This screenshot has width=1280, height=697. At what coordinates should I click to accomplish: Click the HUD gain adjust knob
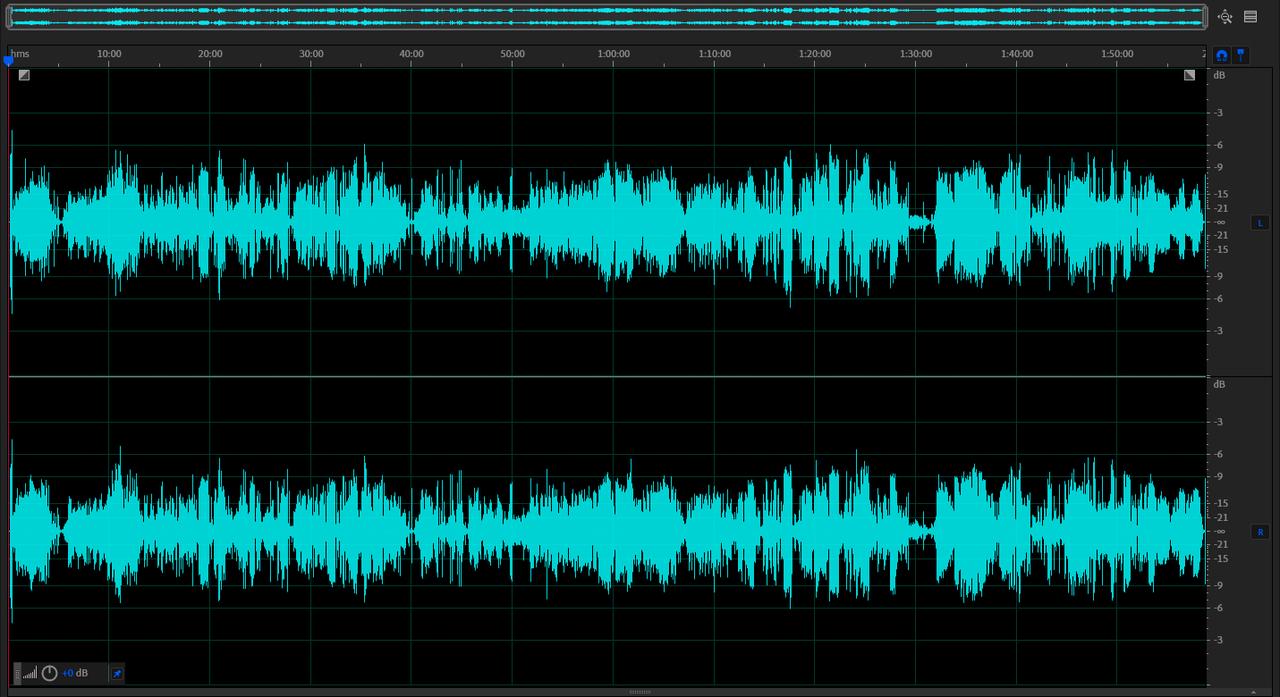coord(50,673)
